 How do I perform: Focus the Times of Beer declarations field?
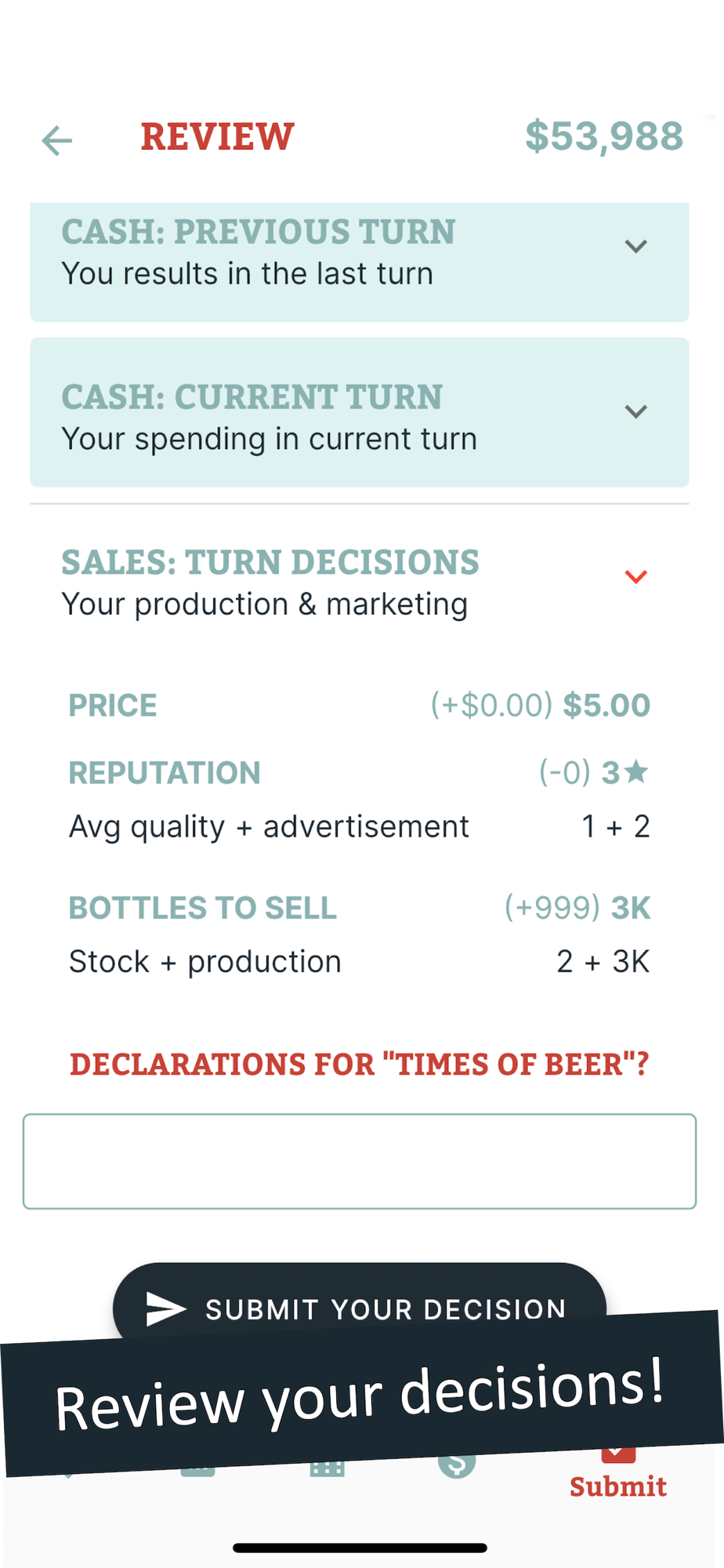[360, 1161]
